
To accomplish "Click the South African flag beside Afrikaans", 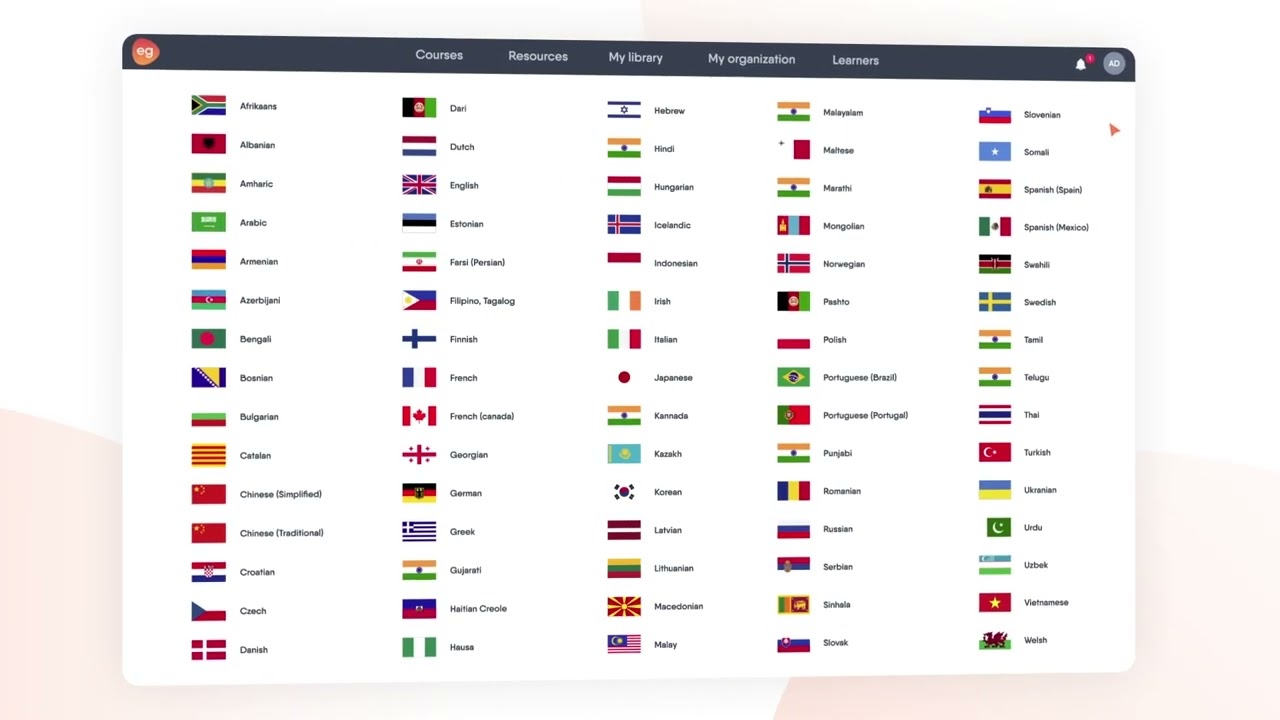I will [208, 105].
